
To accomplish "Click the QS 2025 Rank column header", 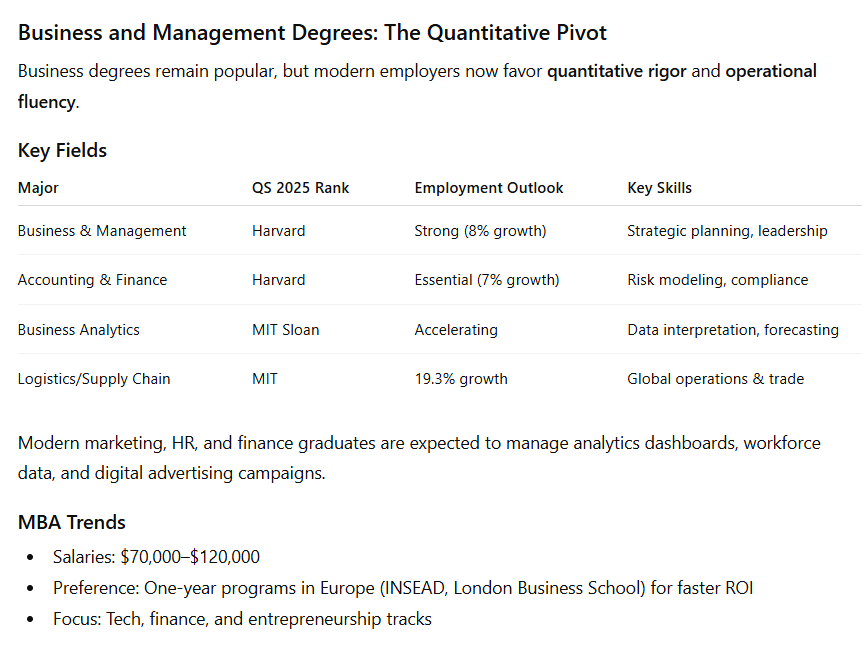I will coord(300,187).
